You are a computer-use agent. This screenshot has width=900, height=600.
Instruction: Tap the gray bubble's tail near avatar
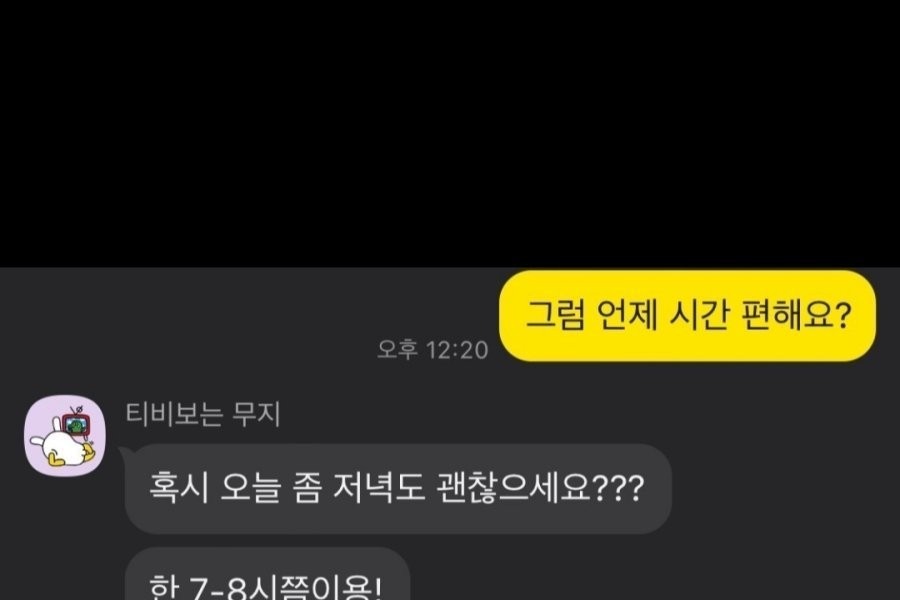coord(124,451)
